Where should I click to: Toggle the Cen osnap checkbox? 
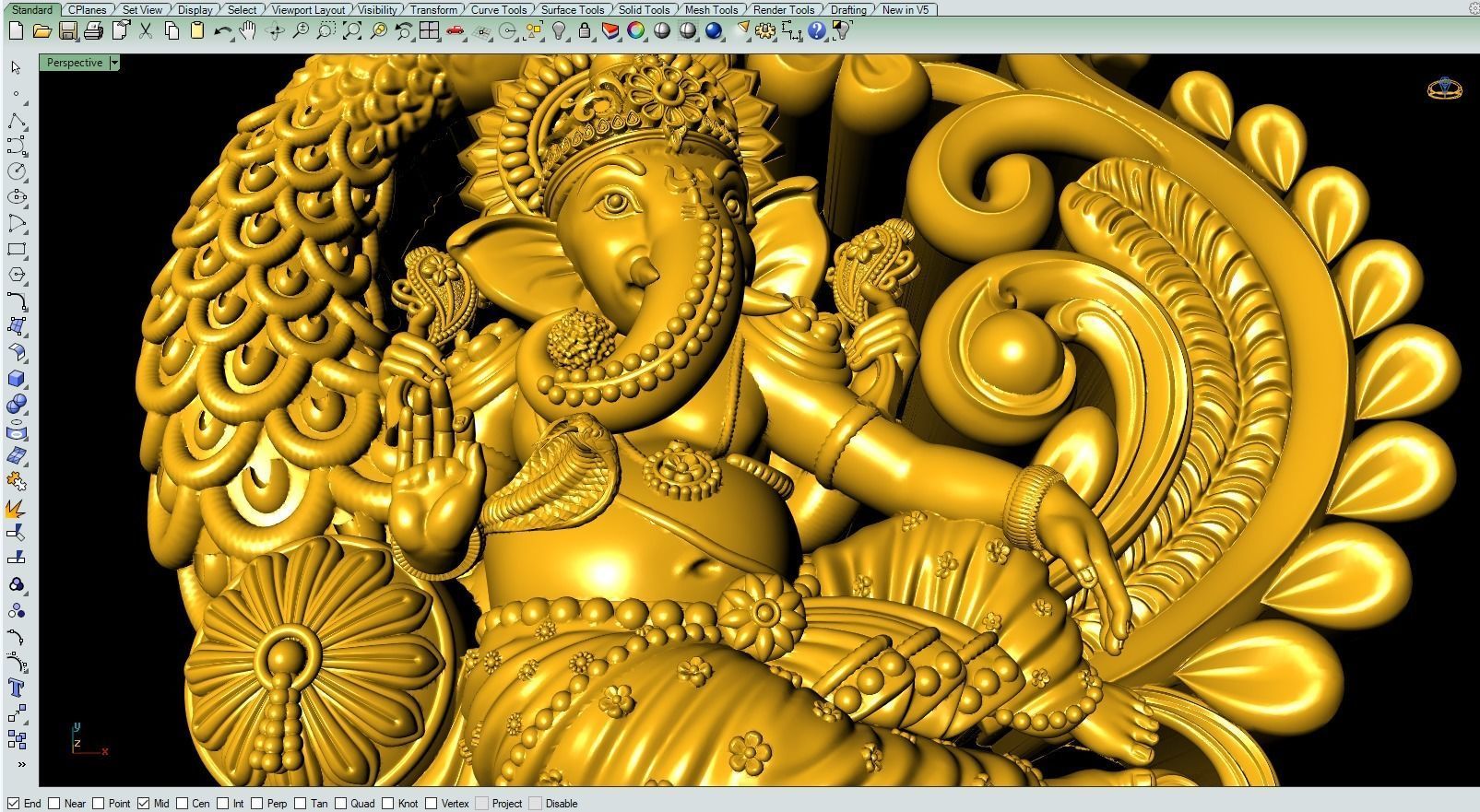pos(183,803)
